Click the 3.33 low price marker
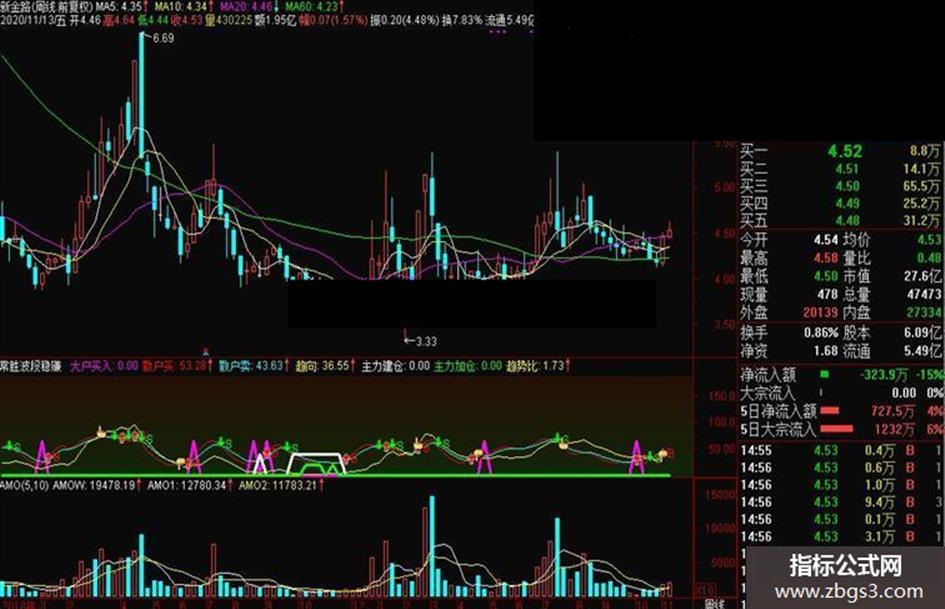This screenshot has width=945, height=609. [426, 341]
